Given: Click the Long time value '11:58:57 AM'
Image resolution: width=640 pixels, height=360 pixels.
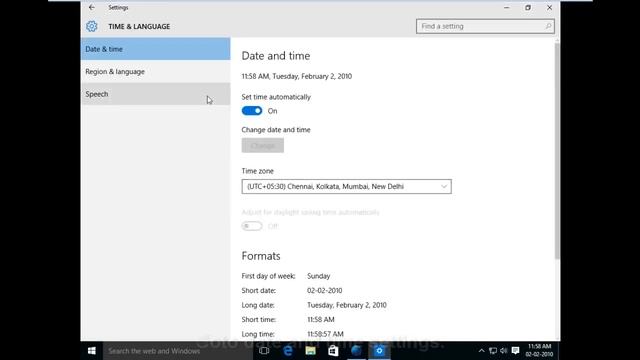Looking at the screenshot, I should (x=325, y=334).
